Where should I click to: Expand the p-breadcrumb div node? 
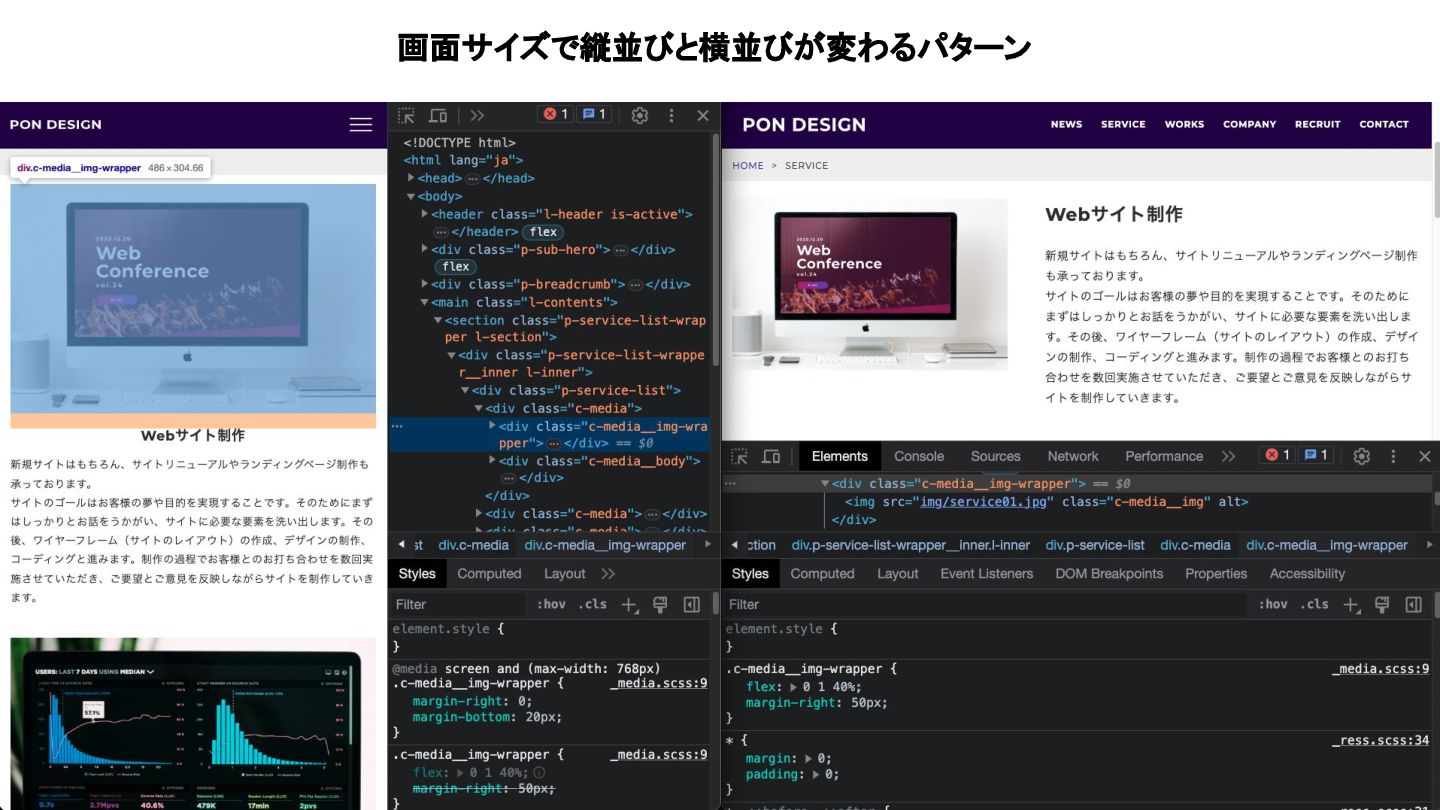(425, 284)
